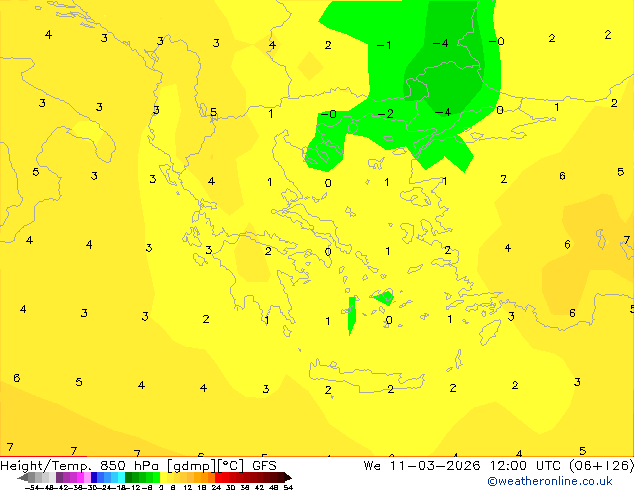Screen dimensions: 634x490
Task: Click the '[°C]' unit label
Action: tap(230, 466)
